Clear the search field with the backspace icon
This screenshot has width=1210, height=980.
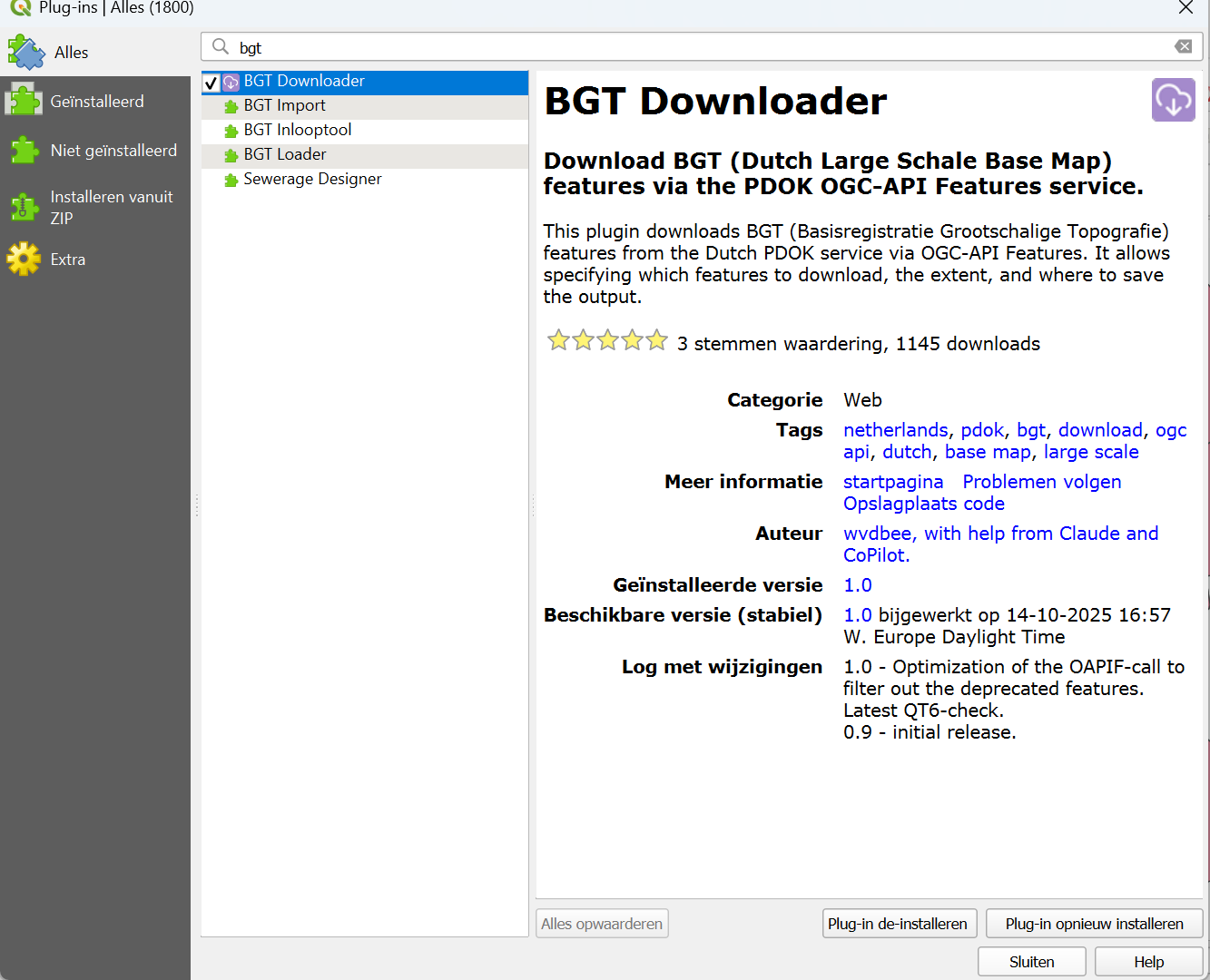[1183, 46]
